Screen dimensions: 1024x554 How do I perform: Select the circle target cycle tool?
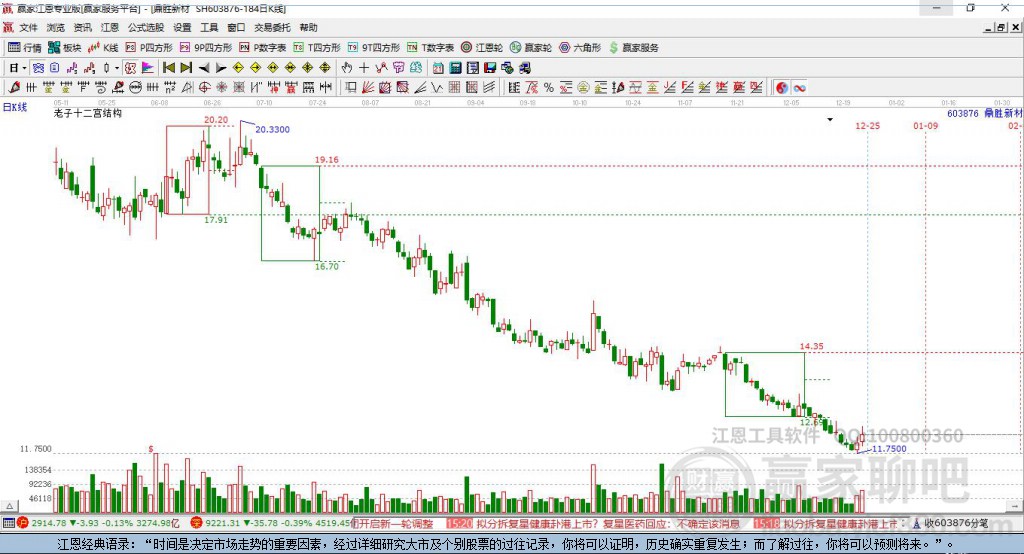click(204, 88)
